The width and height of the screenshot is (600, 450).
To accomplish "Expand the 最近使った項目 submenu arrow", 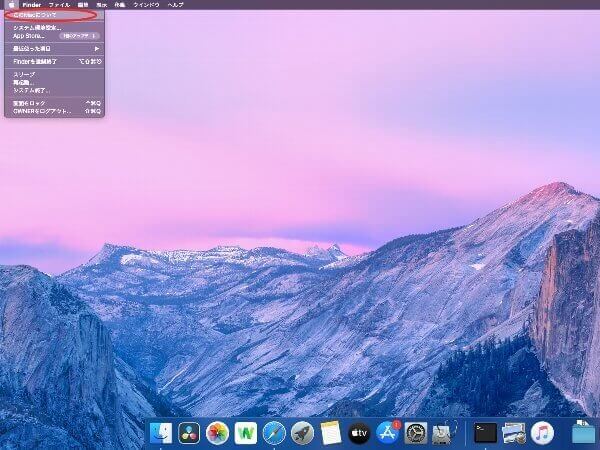I will (97, 49).
